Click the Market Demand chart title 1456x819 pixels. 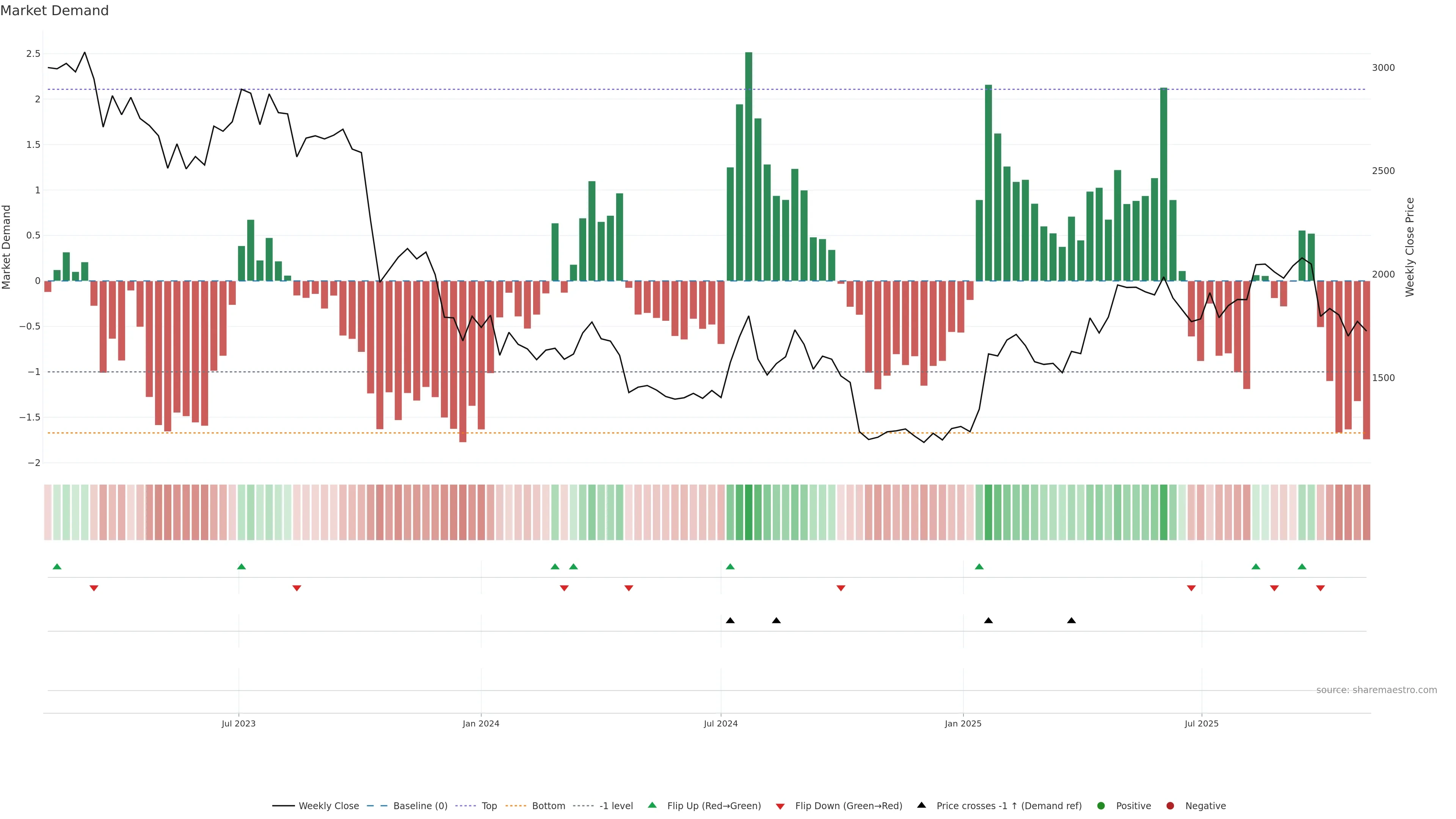(x=54, y=11)
